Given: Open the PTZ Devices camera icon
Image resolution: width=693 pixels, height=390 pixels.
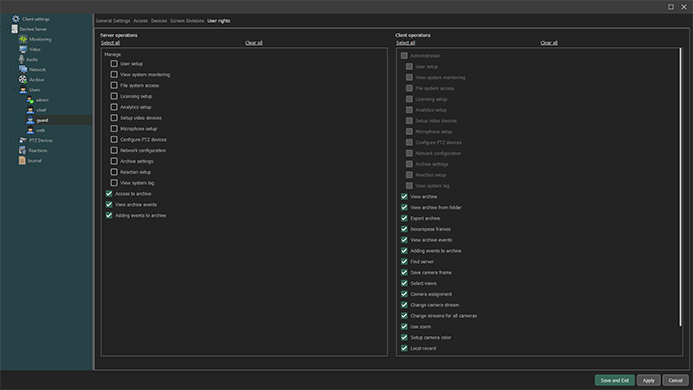Looking at the screenshot, I should click(x=23, y=140).
